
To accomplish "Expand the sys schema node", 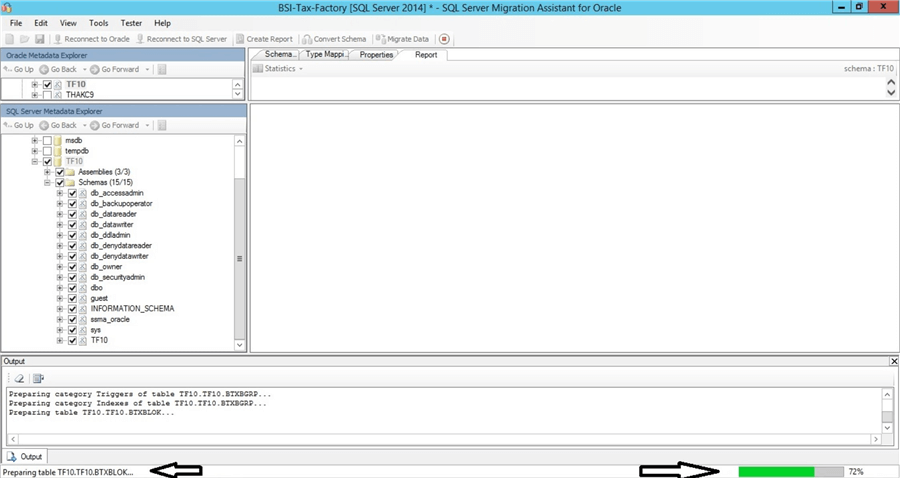I will [60, 330].
